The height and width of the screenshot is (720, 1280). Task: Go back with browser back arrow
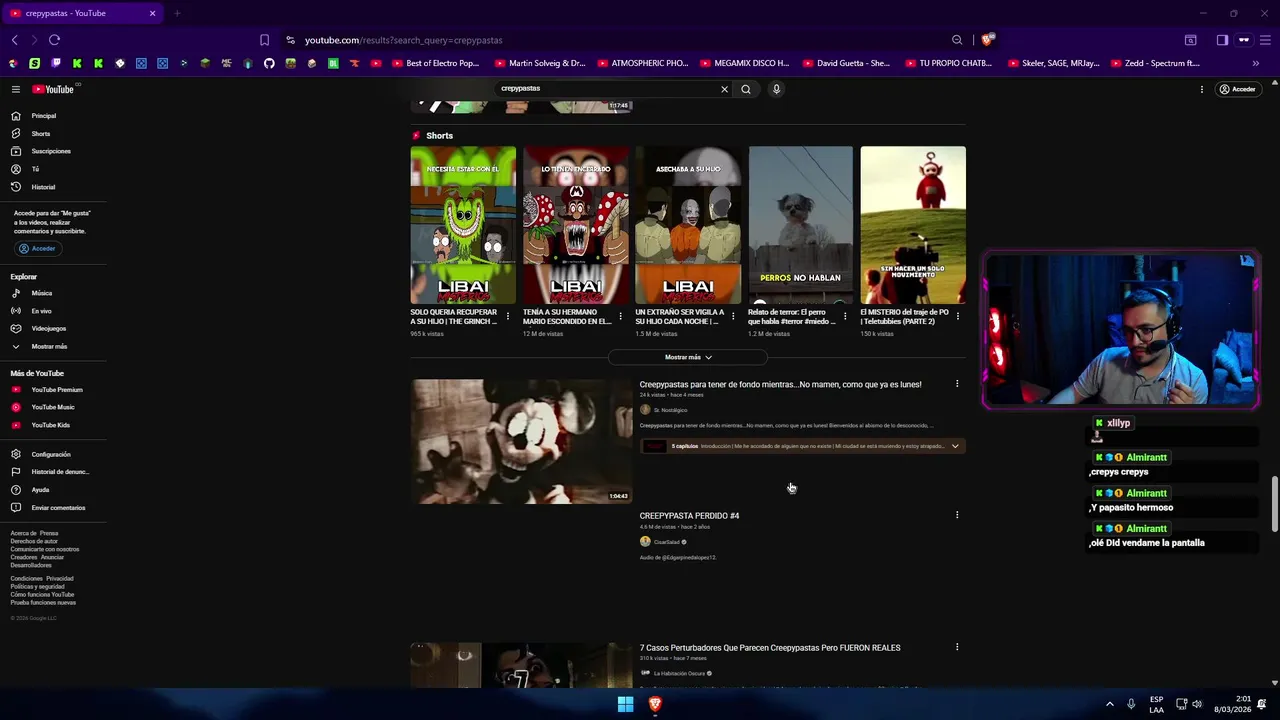(15, 40)
